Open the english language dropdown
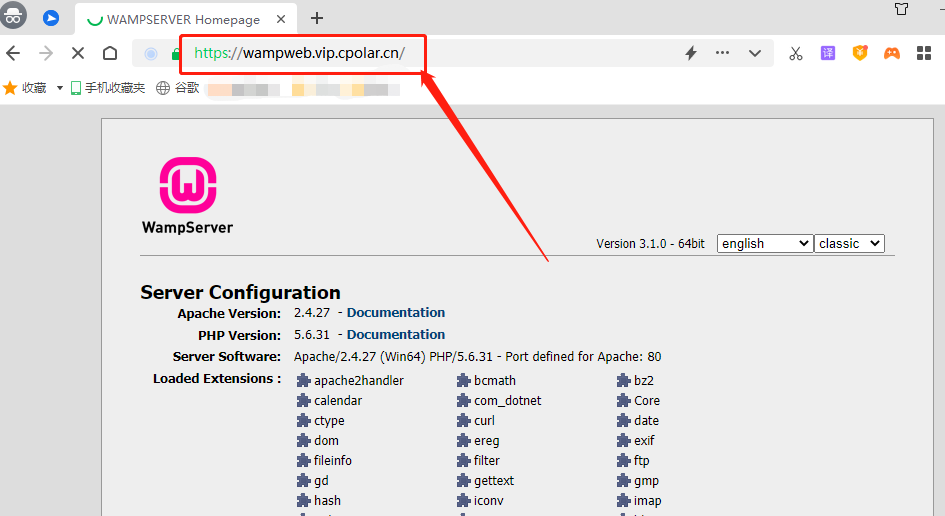Viewport: 945px width, 516px height. tap(765, 244)
